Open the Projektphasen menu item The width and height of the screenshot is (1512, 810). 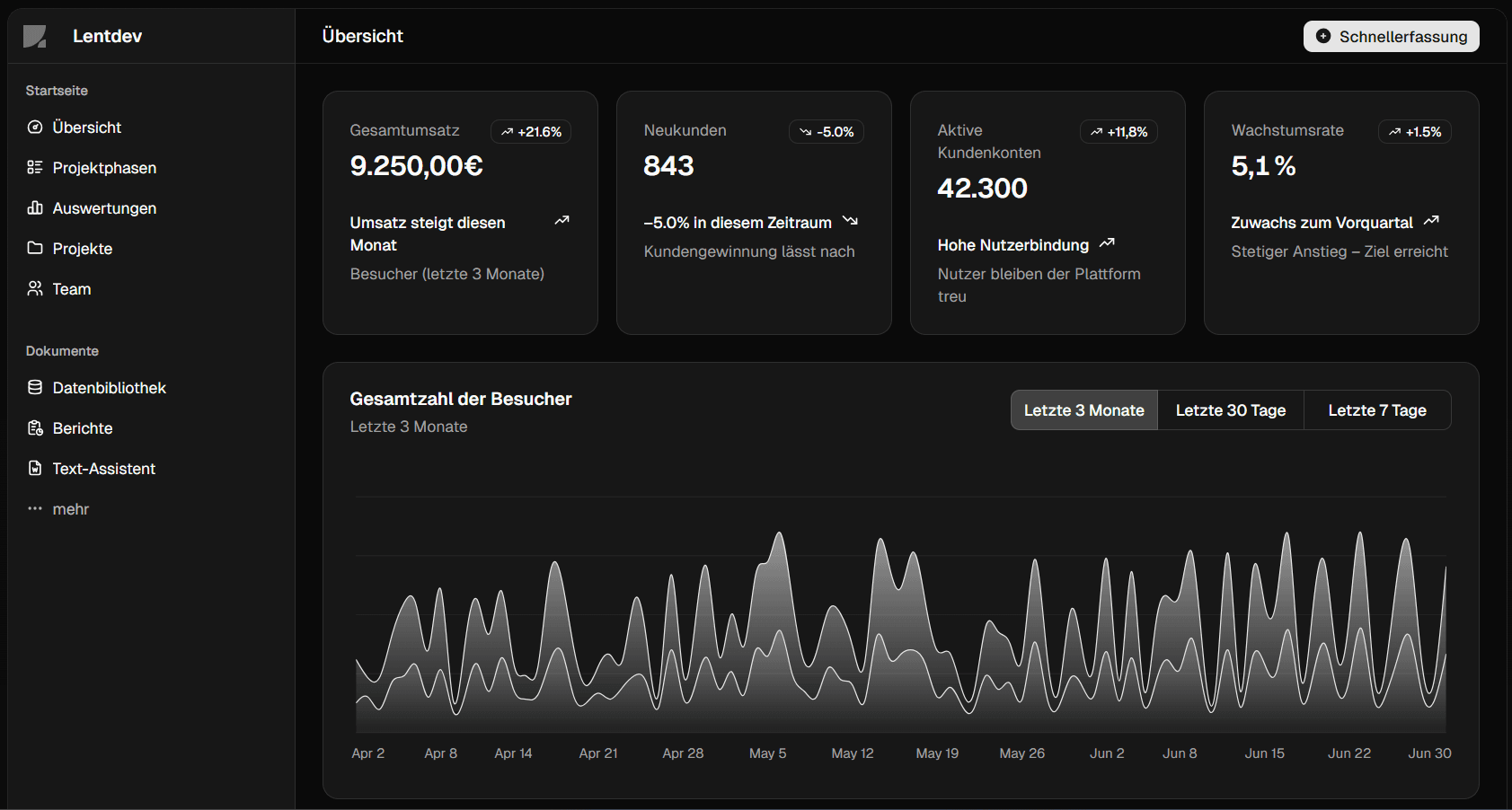104,168
